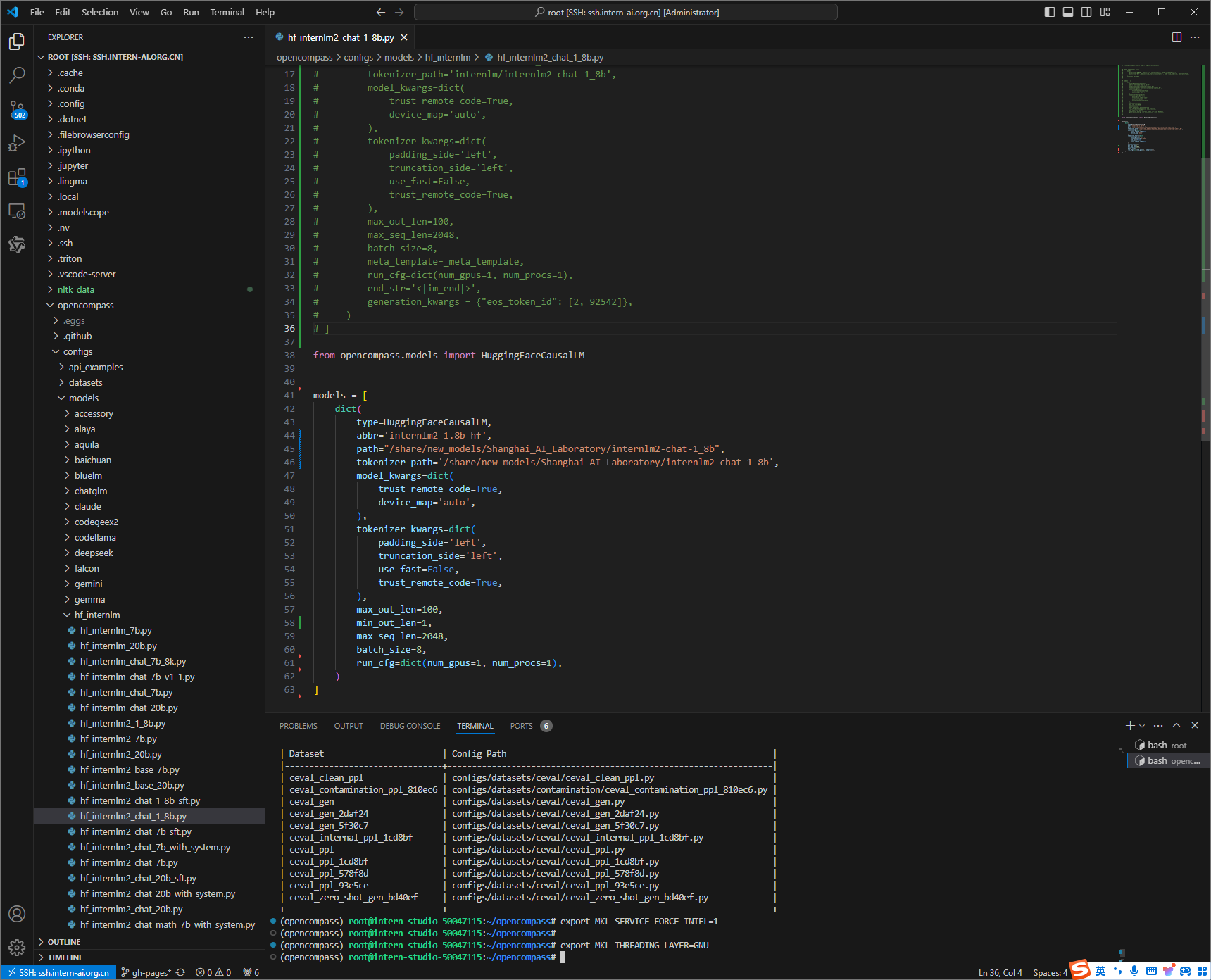Viewport: 1211px width, 980px height.
Task: Select the bash opencompass terminal
Action: pyautogui.click(x=1168, y=760)
